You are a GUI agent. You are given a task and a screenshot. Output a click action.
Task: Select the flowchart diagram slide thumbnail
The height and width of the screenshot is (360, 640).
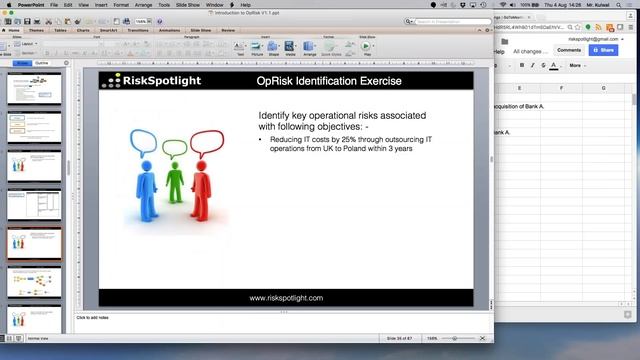click(x=34, y=282)
